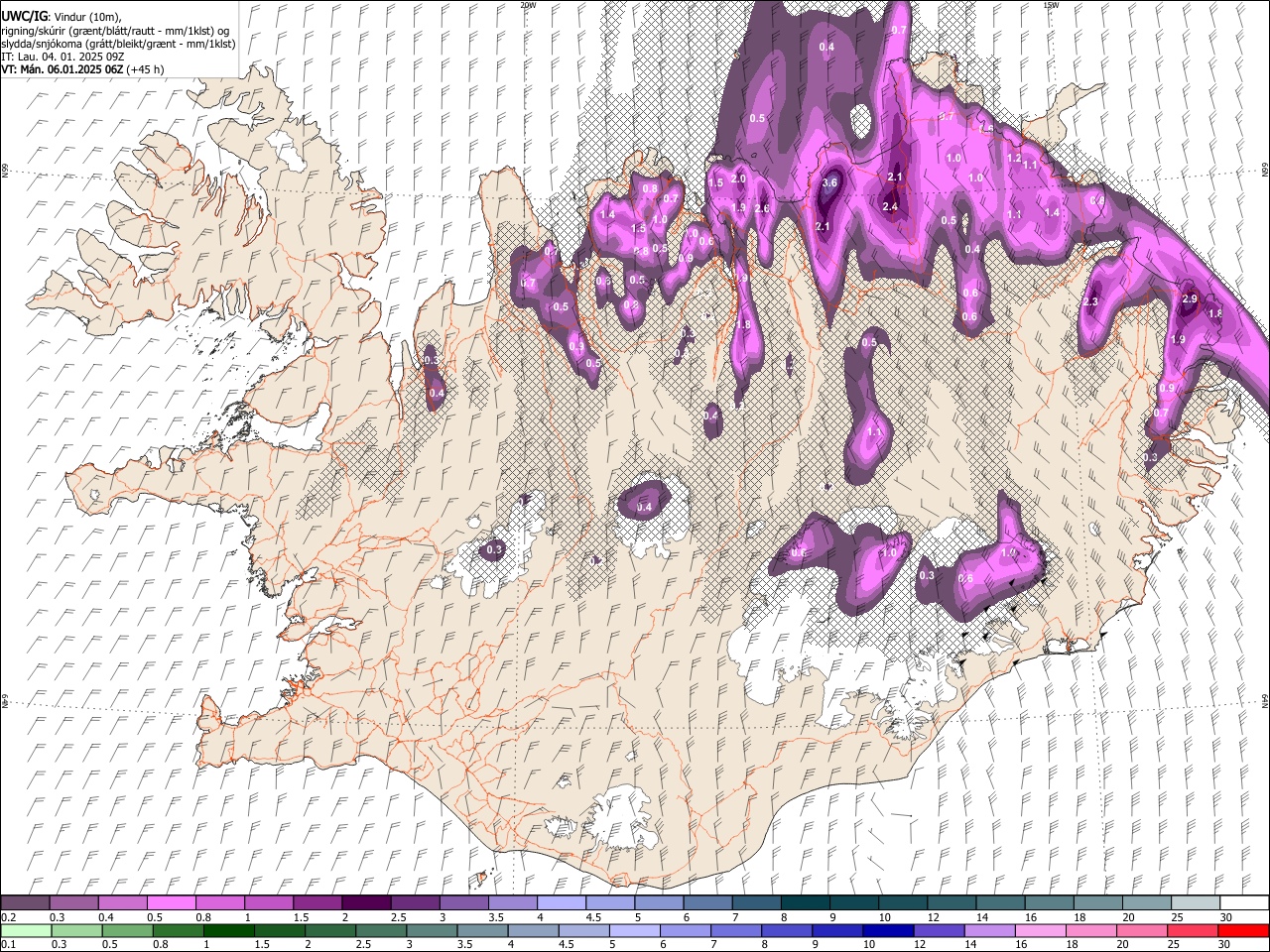Pick the white top-row legend swatch labeled 30

1243,903
